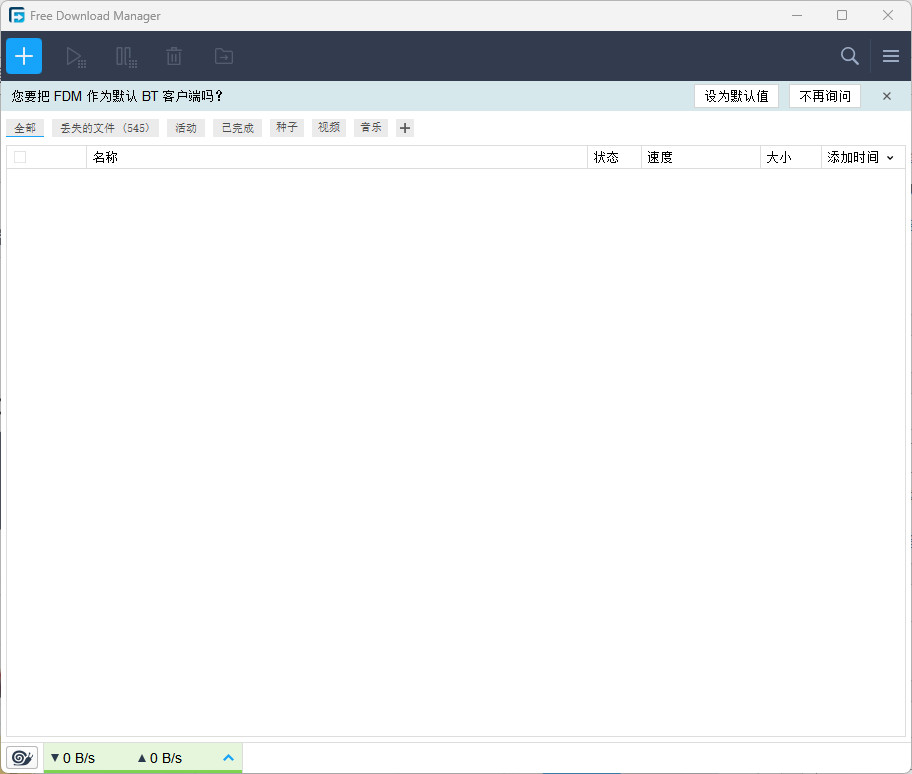The width and height of the screenshot is (912, 774).
Task: Click the upload speed 0 B/s indicator
Action: point(159,758)
